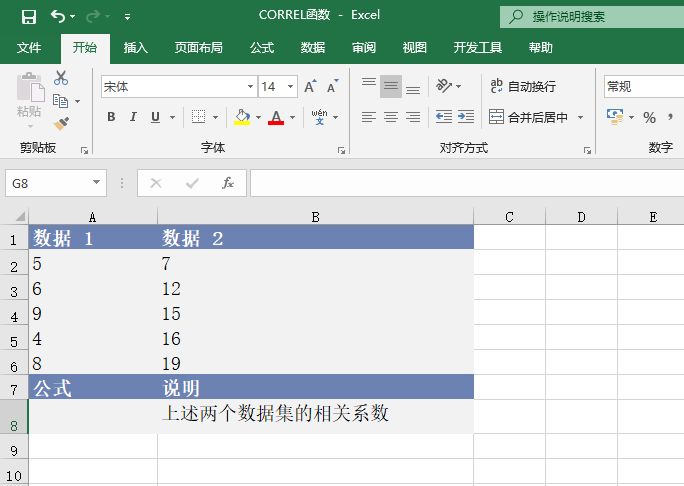This screenshot has width=684, height=486.
Task: Click the Increase Font Size icon
Action: pos(310,87)
